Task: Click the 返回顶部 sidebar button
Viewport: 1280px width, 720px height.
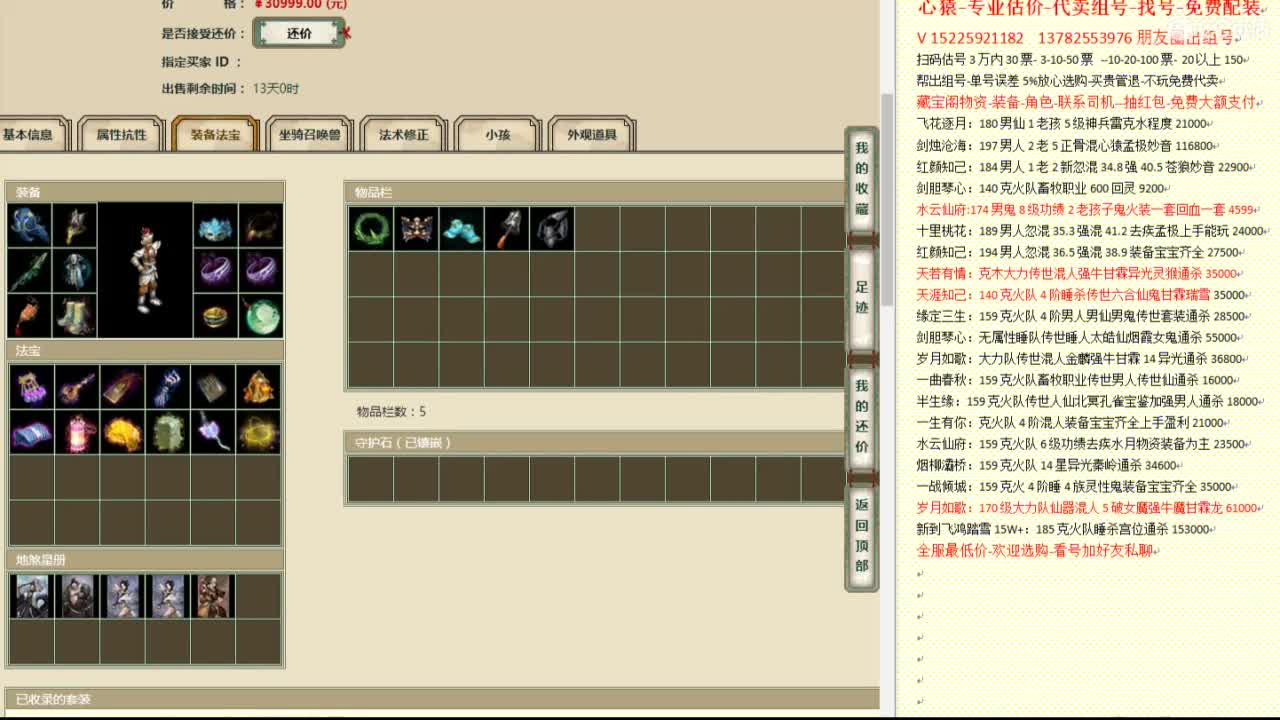Action: (860, 532)
